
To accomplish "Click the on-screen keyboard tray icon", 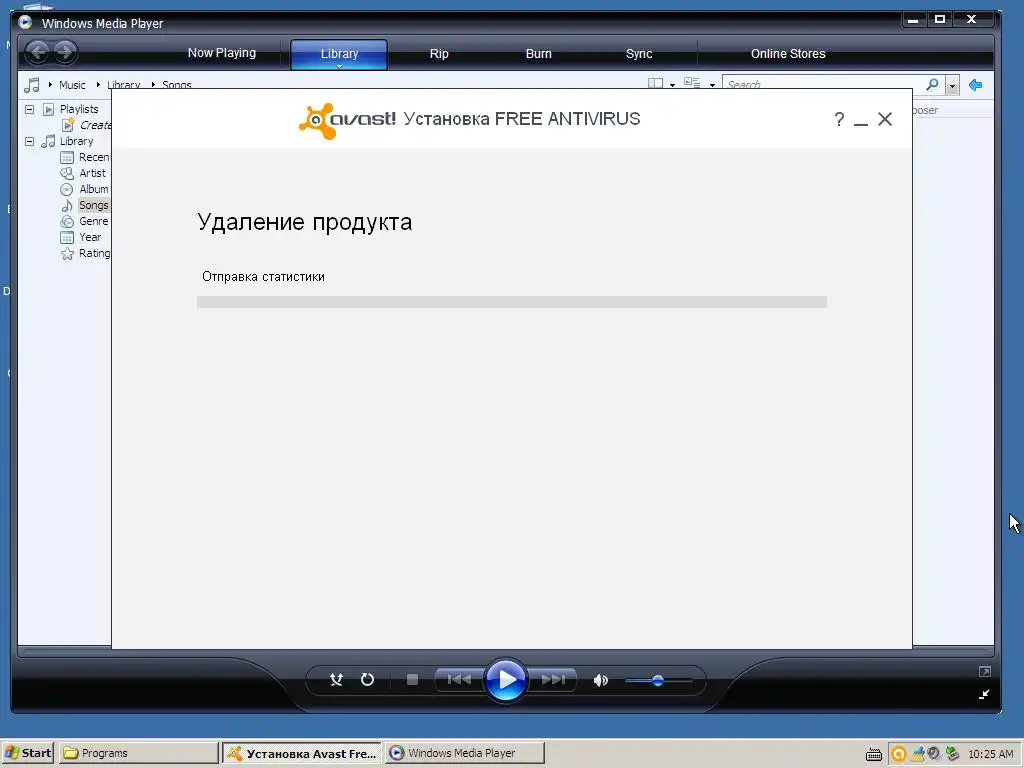I will [874, 754].
